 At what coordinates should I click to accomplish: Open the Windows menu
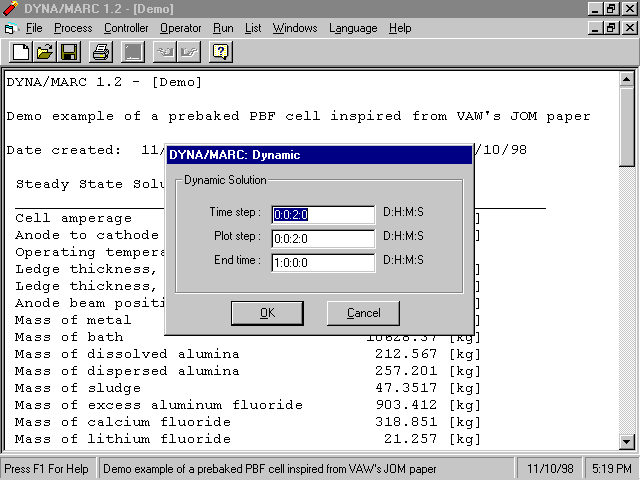295,28
